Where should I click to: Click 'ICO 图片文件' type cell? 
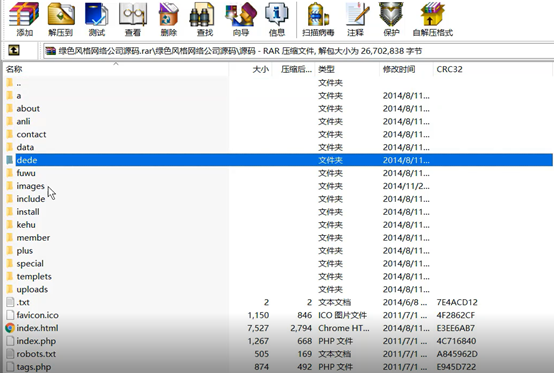point(342,315)
